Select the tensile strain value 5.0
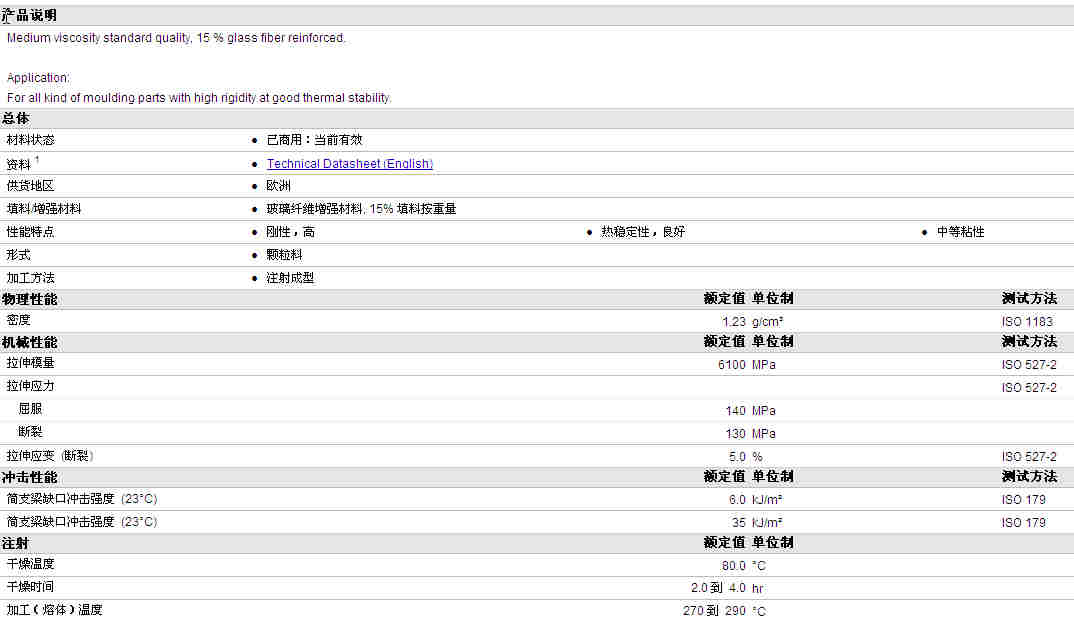Viewport: 1074px width, 618px height. 737,456
